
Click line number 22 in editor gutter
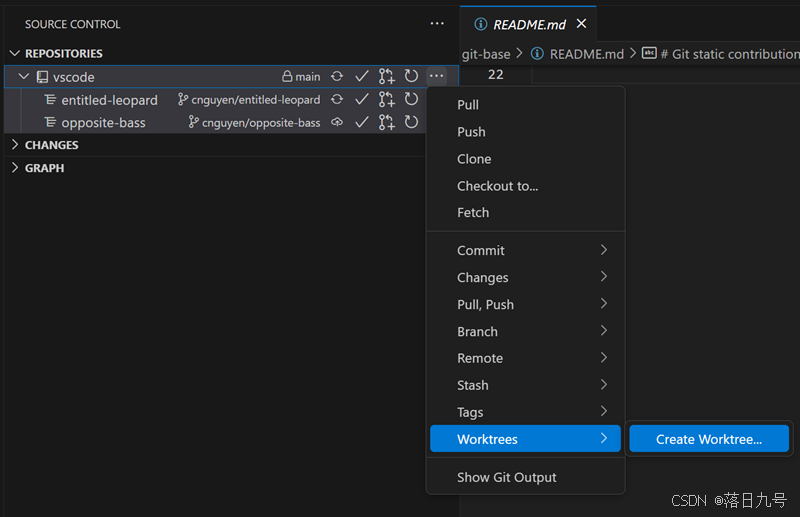(x=495, y=75)
